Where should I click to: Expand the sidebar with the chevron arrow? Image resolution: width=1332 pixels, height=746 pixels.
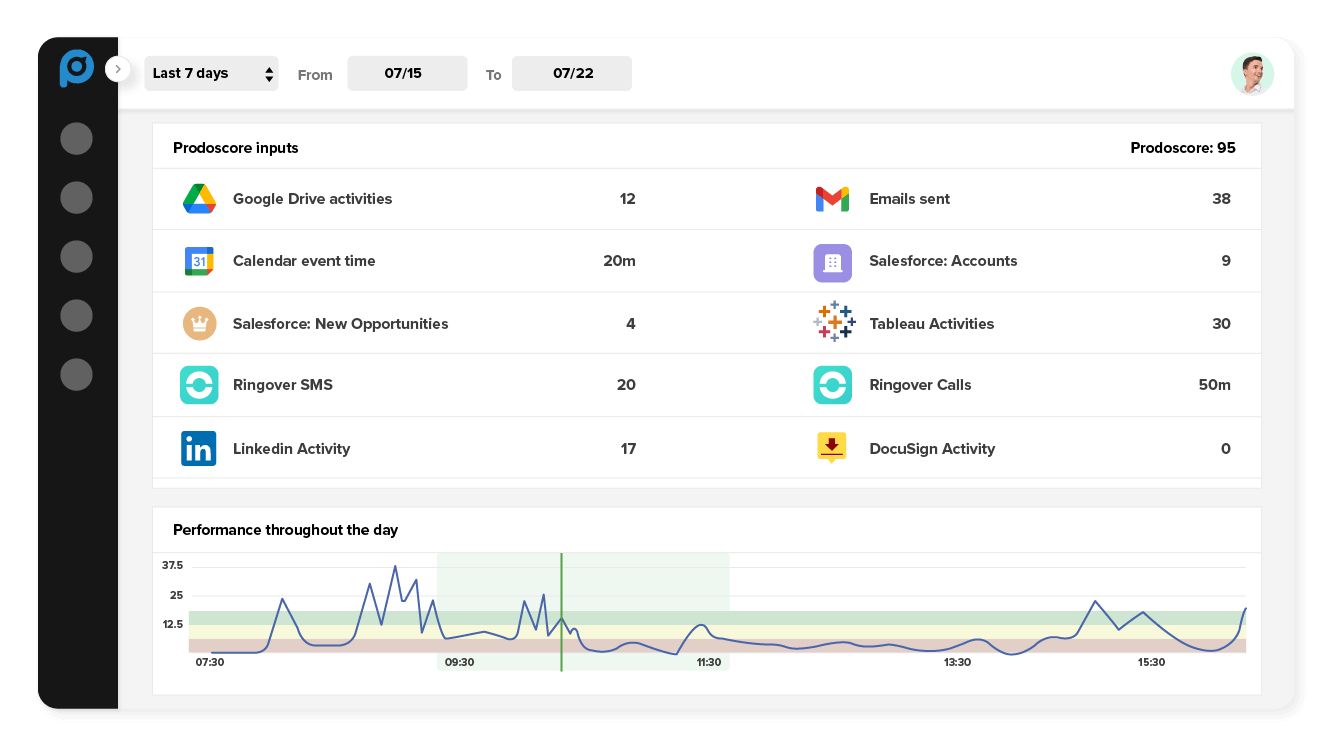click(x=118, y=69)
